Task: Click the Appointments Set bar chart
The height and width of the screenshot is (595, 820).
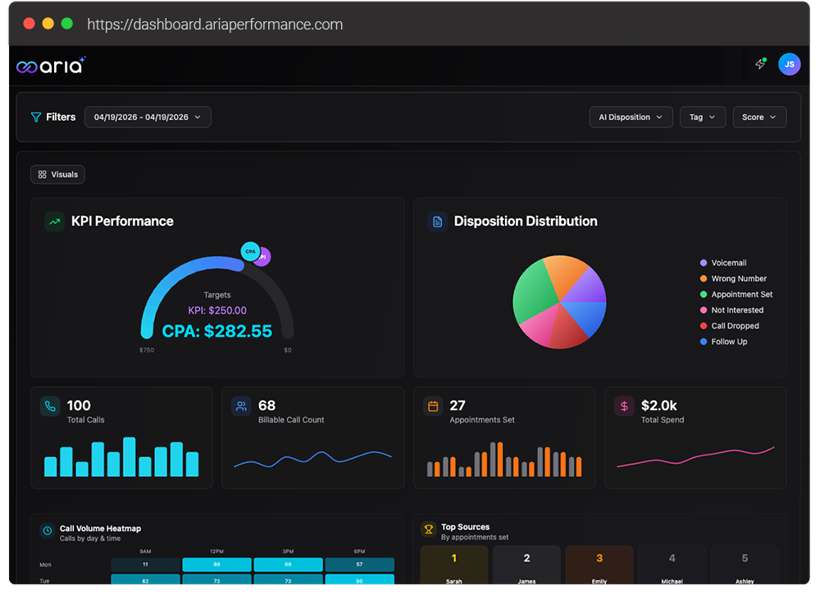Action: (504, 459)
